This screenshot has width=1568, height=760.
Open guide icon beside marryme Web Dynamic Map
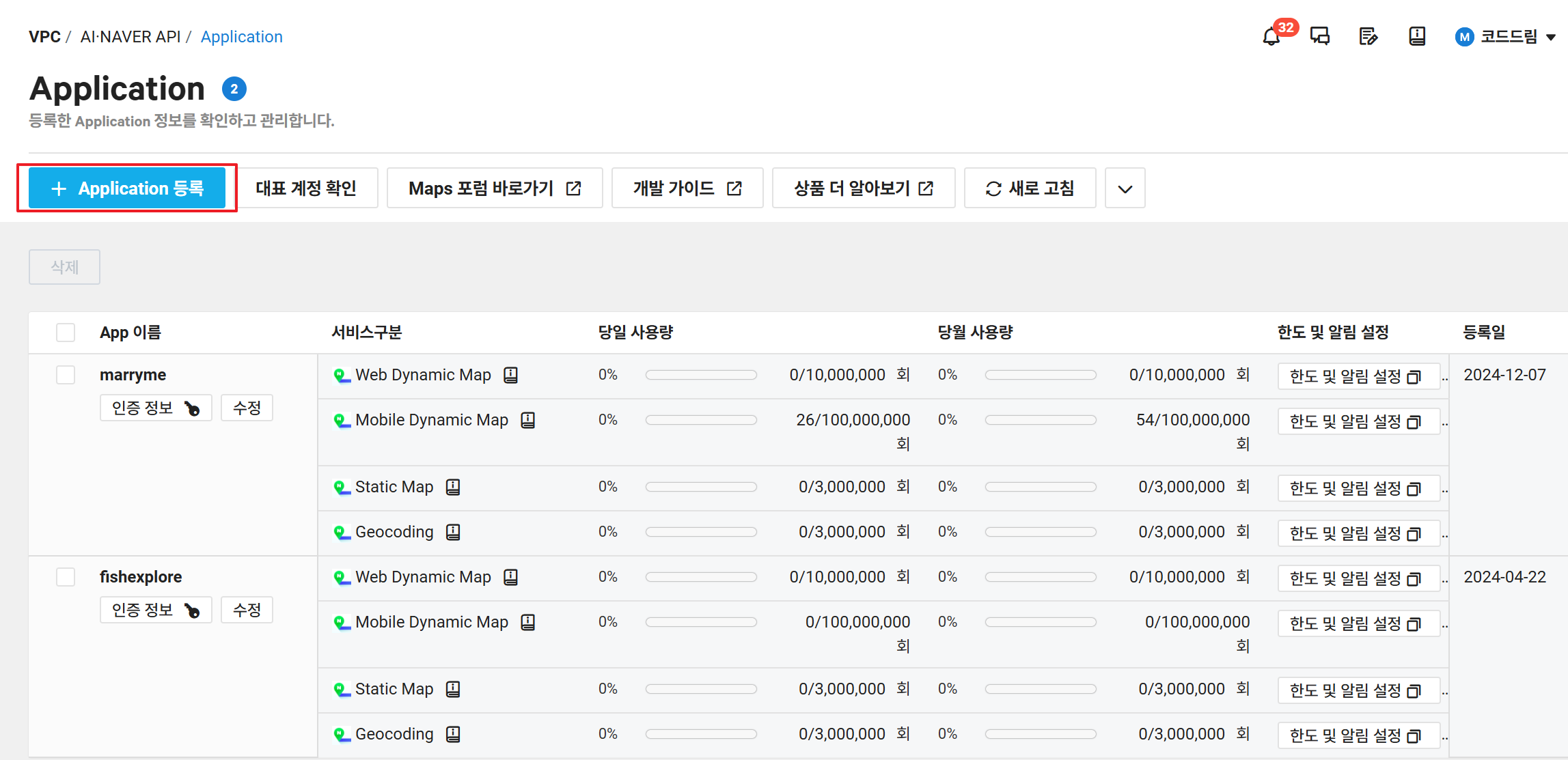[x=511, y=375]
